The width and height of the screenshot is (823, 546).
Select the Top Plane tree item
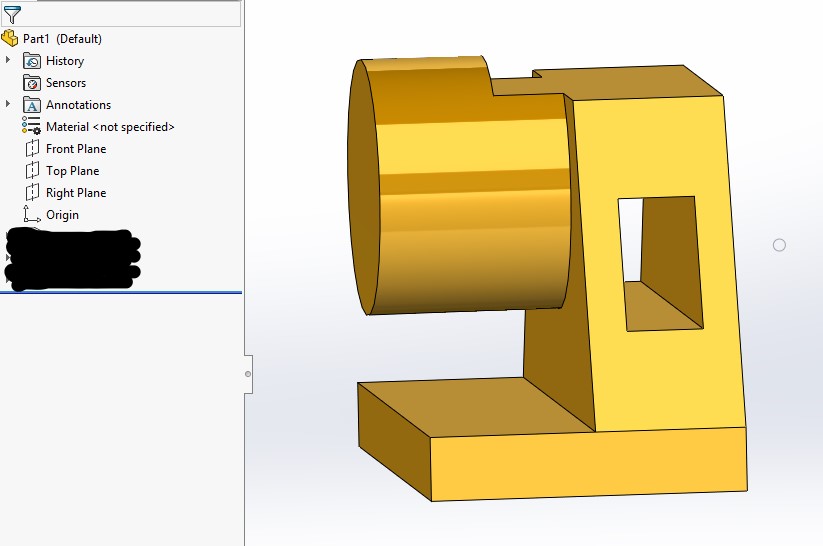[72, 171]
